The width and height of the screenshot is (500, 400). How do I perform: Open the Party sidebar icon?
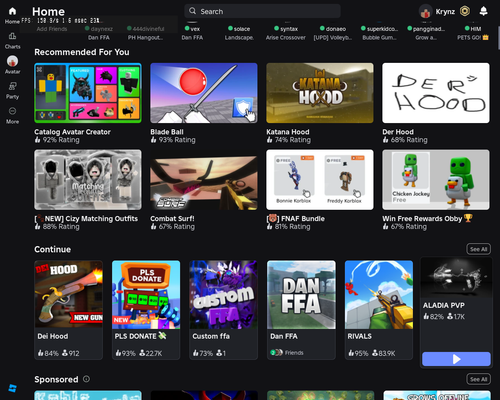(12, 86)
